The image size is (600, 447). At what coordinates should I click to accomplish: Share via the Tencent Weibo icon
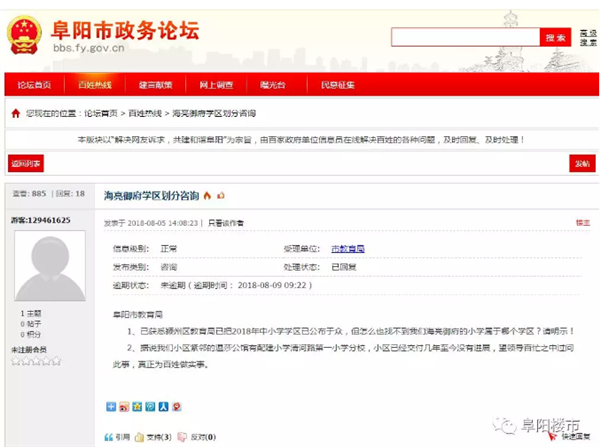click(x=150, y=407)
